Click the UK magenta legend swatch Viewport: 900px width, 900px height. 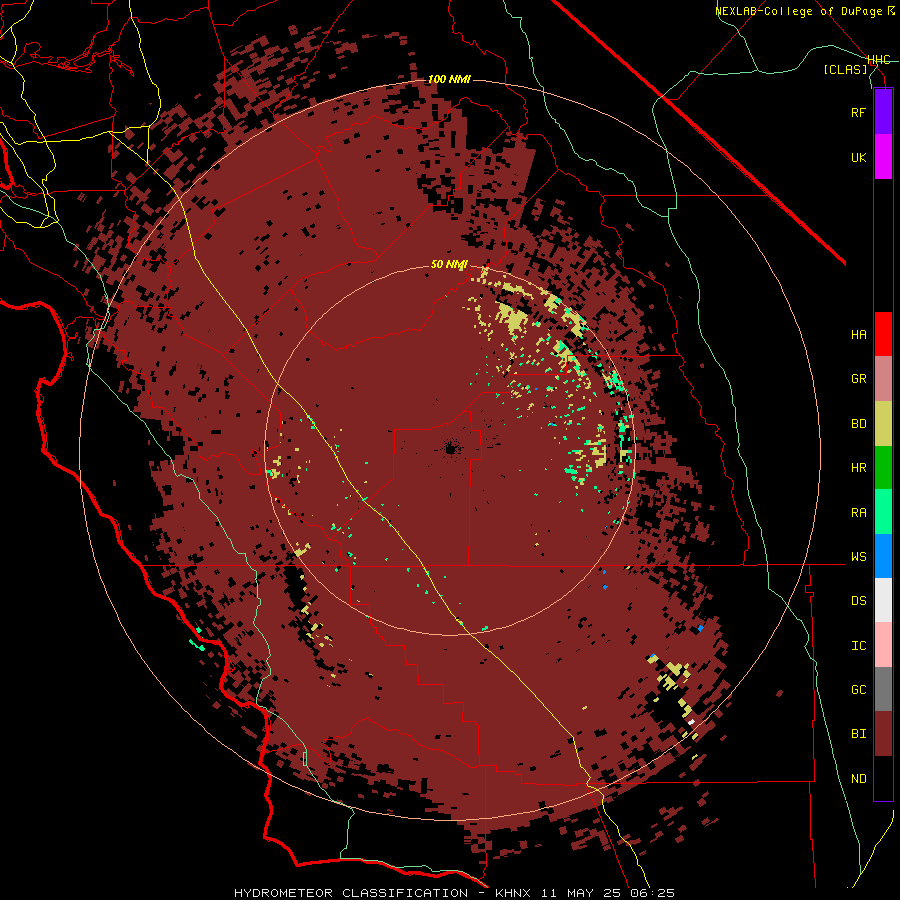pyautogui.click(x=883, y=157)
